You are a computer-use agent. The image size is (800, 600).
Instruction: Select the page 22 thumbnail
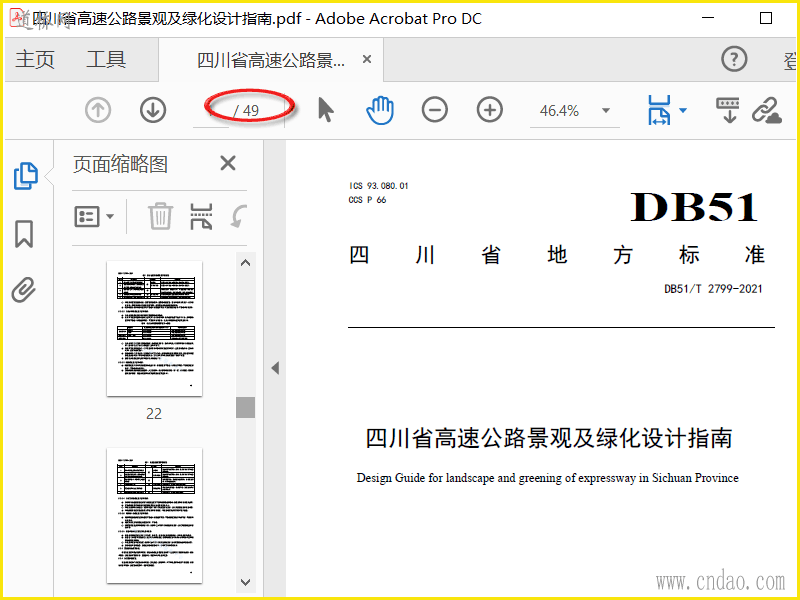point(154,329)
